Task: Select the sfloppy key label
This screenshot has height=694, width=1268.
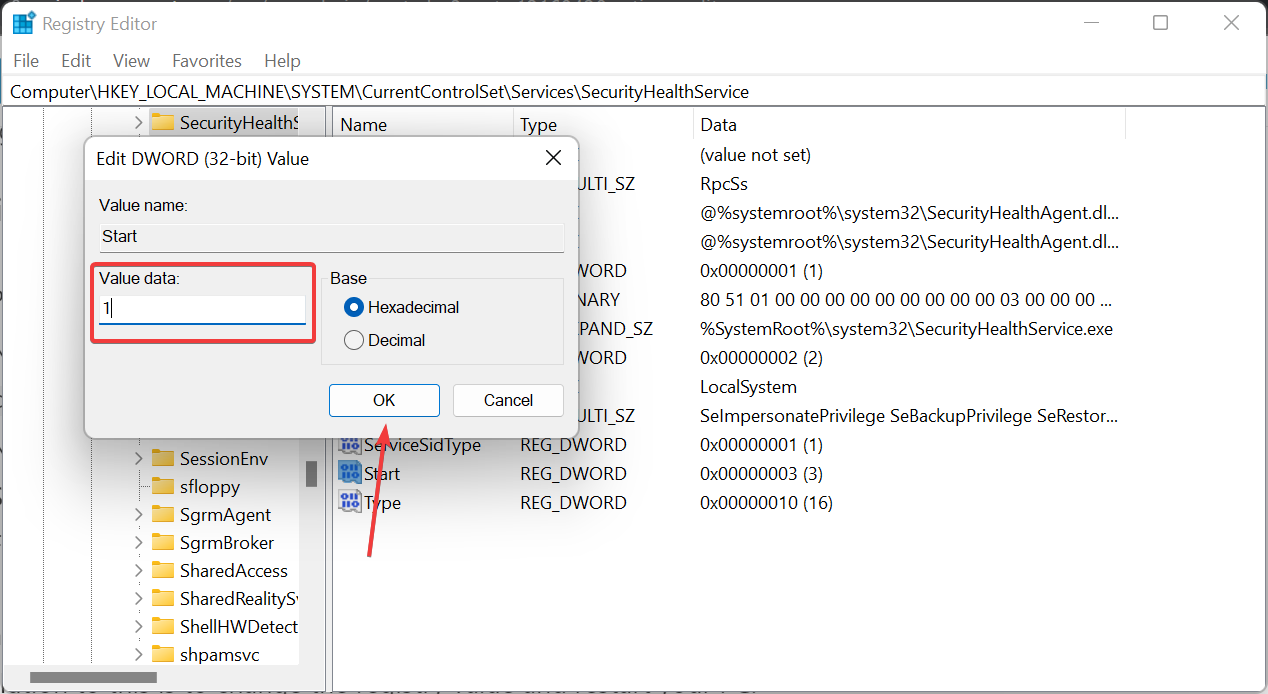Action: (x=210, y=486)
